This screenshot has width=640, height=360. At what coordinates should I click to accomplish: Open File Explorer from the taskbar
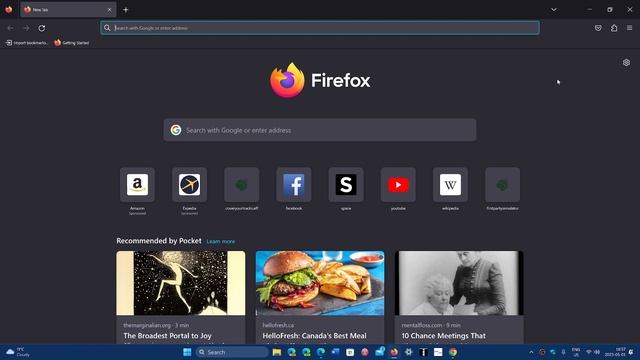[x=277, y=352]
